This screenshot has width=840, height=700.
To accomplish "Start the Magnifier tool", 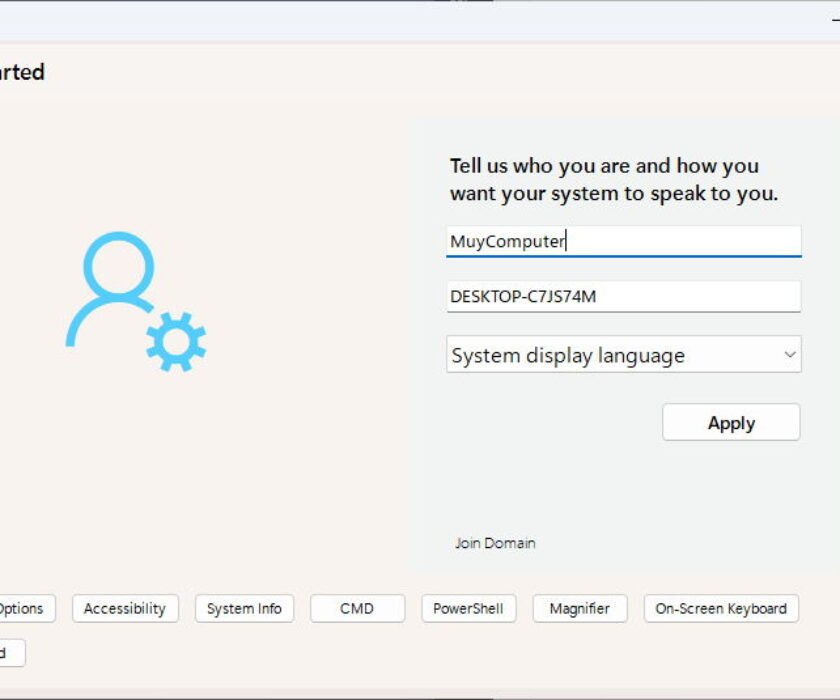I will pyautogui.click(x=580, y=608).
